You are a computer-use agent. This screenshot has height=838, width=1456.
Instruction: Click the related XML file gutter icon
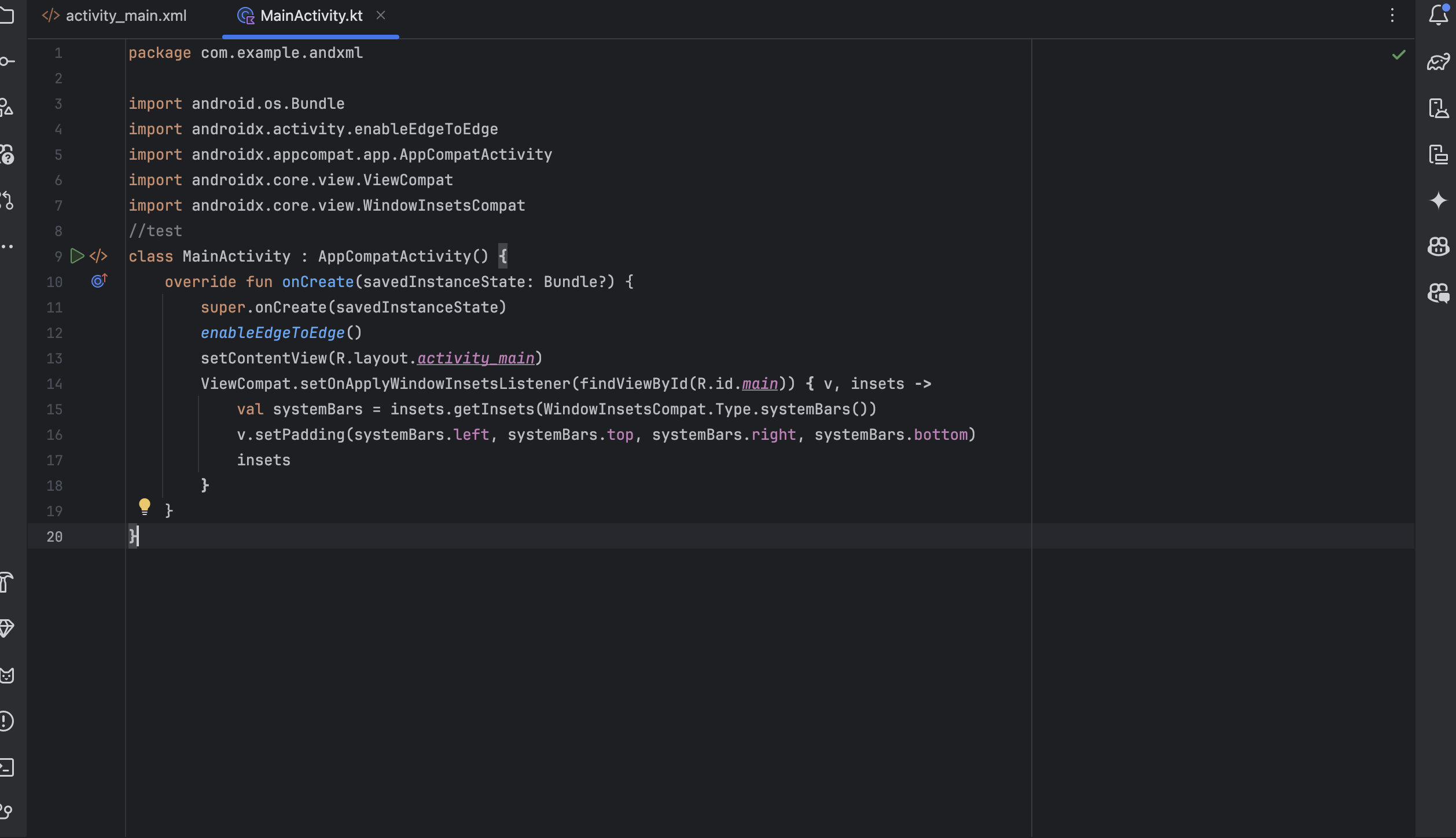pyautogui.click(x=98, y=256)
